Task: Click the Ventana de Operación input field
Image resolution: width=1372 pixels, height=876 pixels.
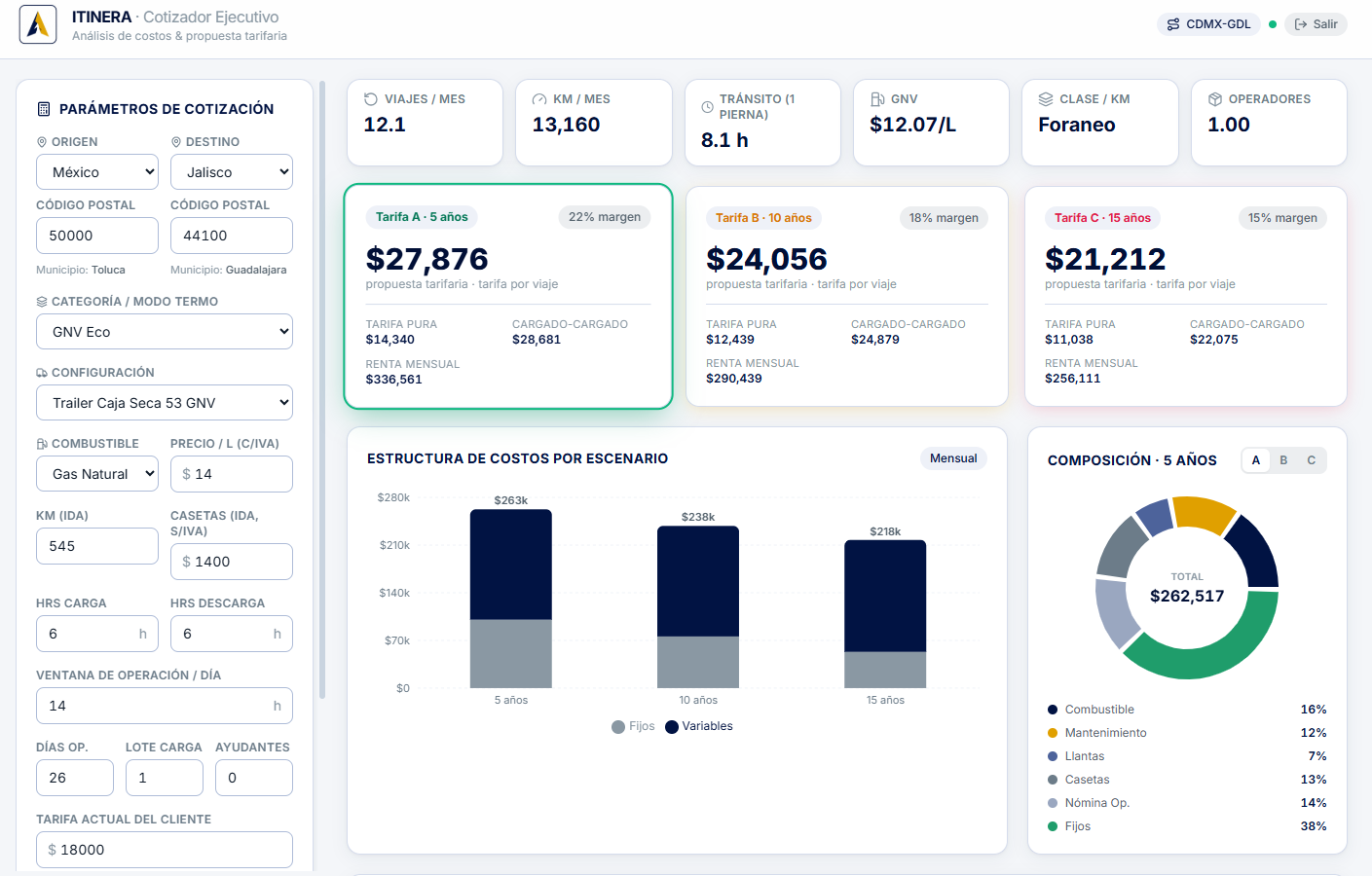Action: (x=165, y=706)
